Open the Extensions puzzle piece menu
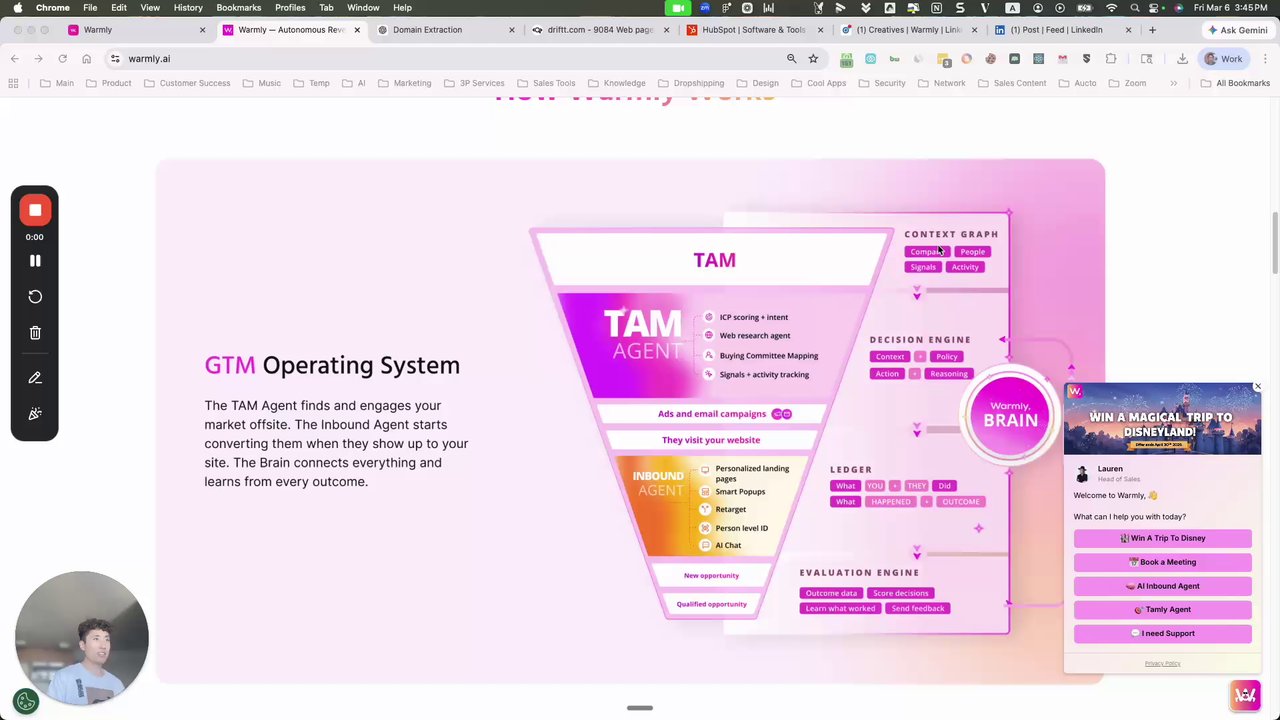The width and height of the screenshot is (1280, 720). 1111,59
